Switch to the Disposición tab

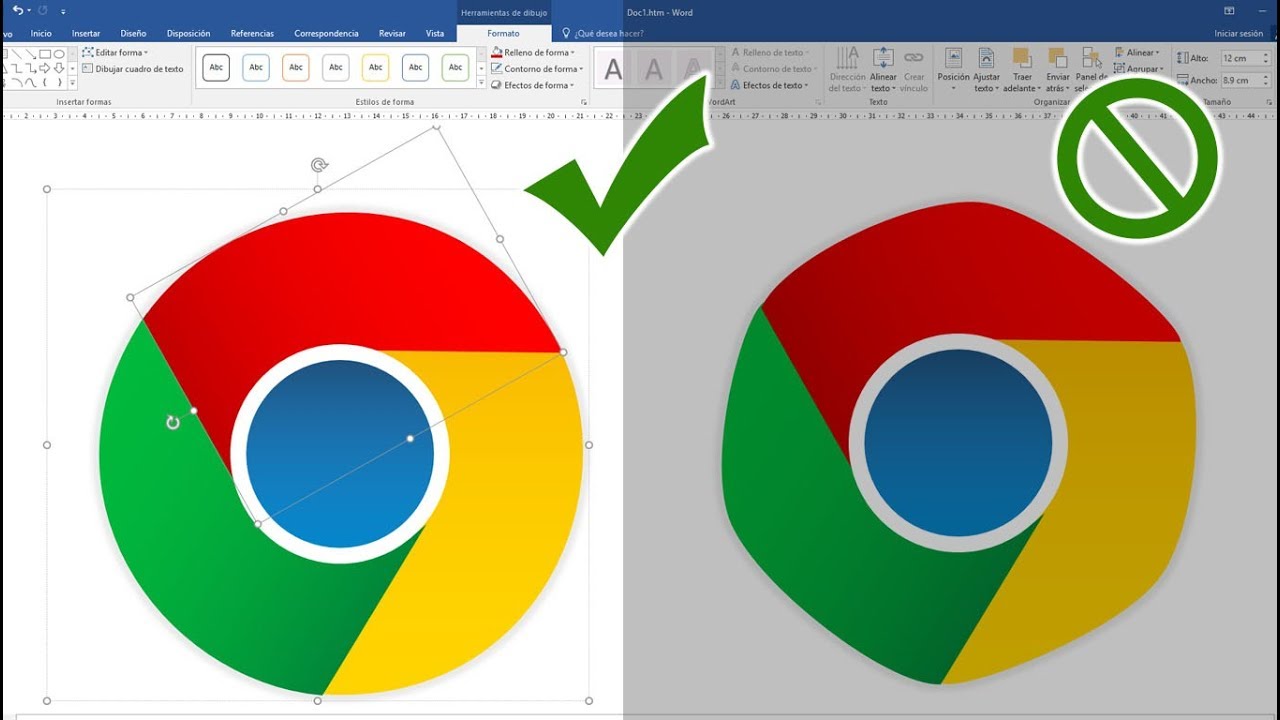189,33
